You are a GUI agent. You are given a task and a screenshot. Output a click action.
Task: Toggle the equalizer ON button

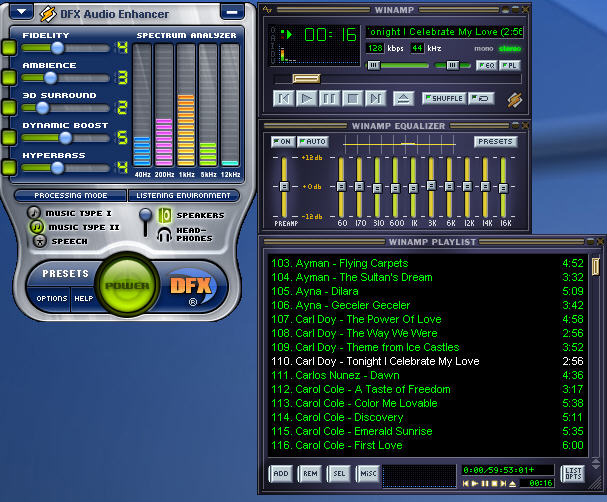click(x=283, y=142)
